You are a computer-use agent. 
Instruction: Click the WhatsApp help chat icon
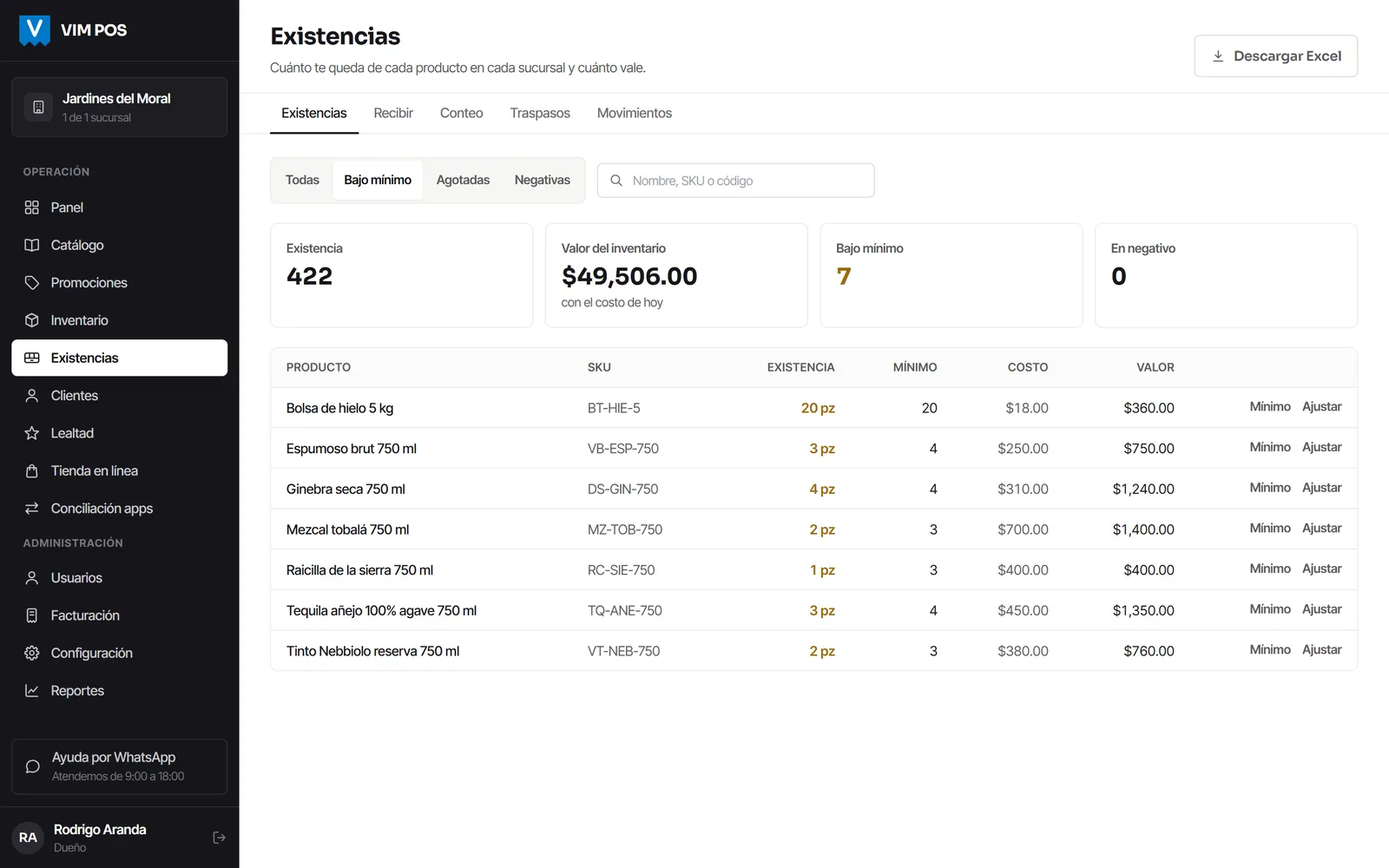click(x=33, y=766)
